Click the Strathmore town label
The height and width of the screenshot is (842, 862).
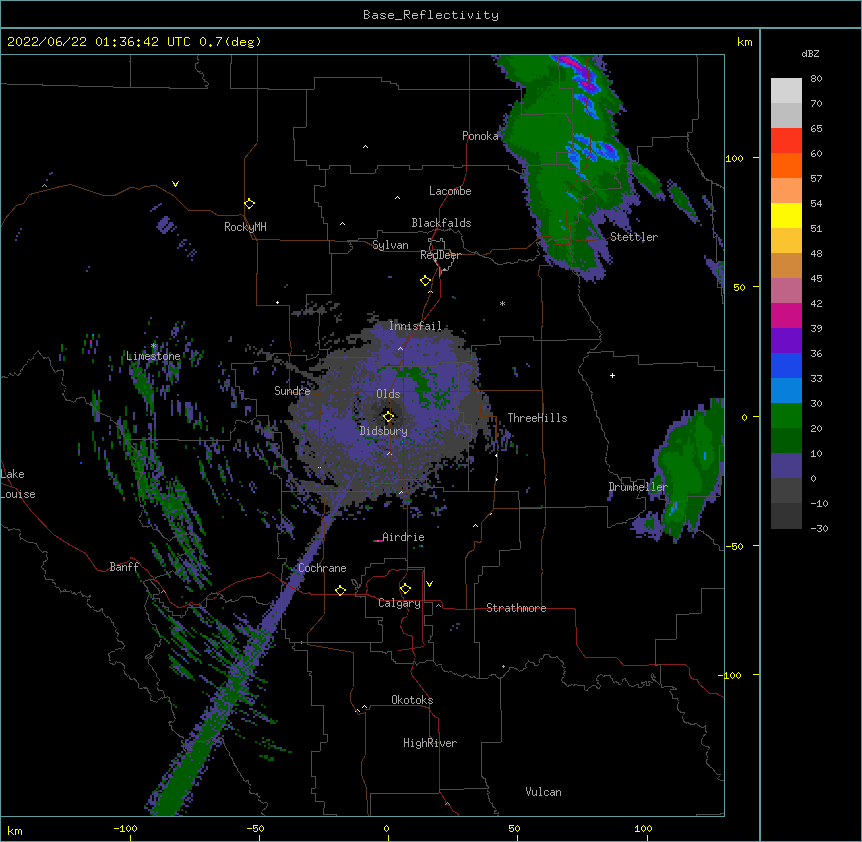click(x=516, y=608)
